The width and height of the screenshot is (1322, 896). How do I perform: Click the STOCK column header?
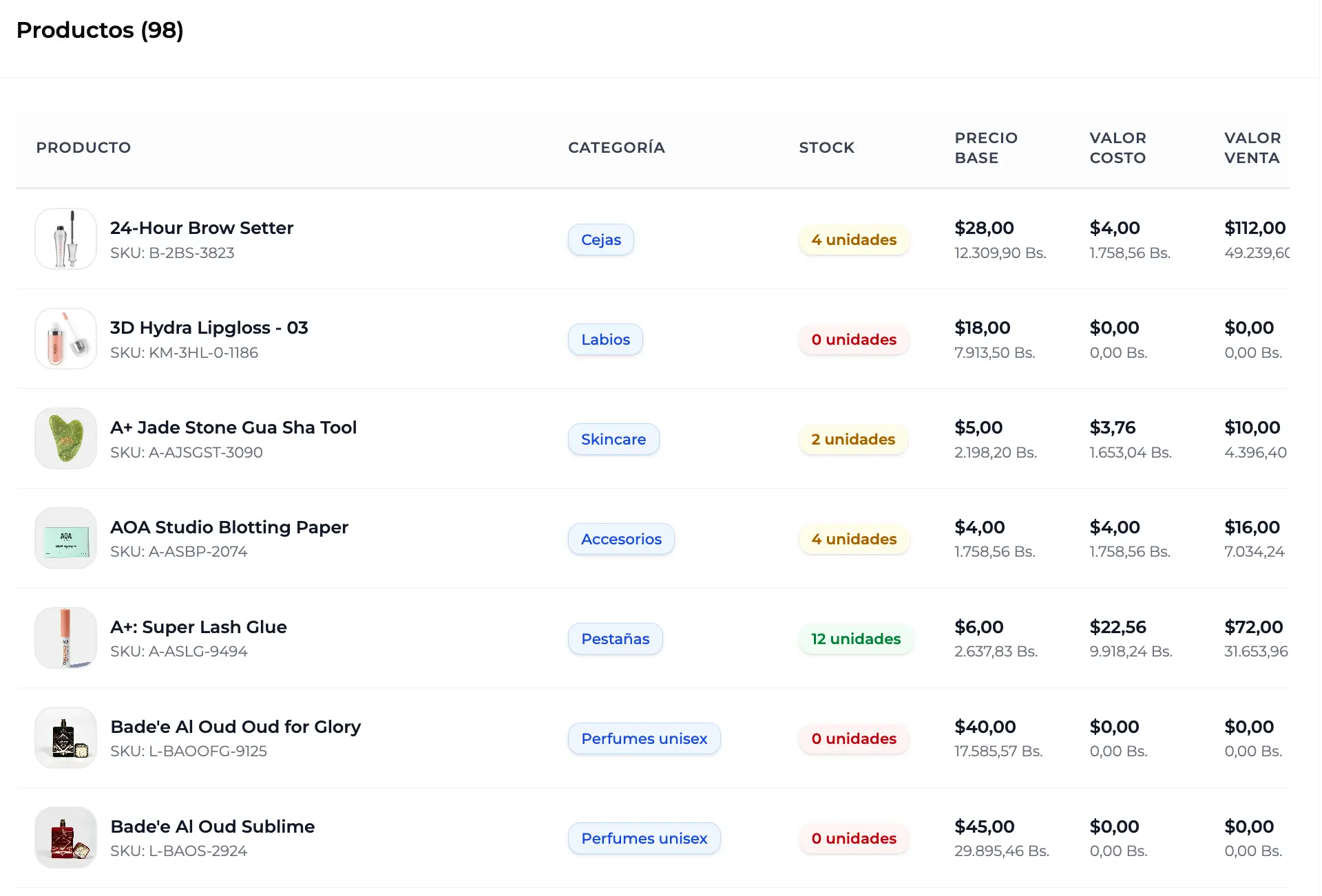(x=826, y=147)
